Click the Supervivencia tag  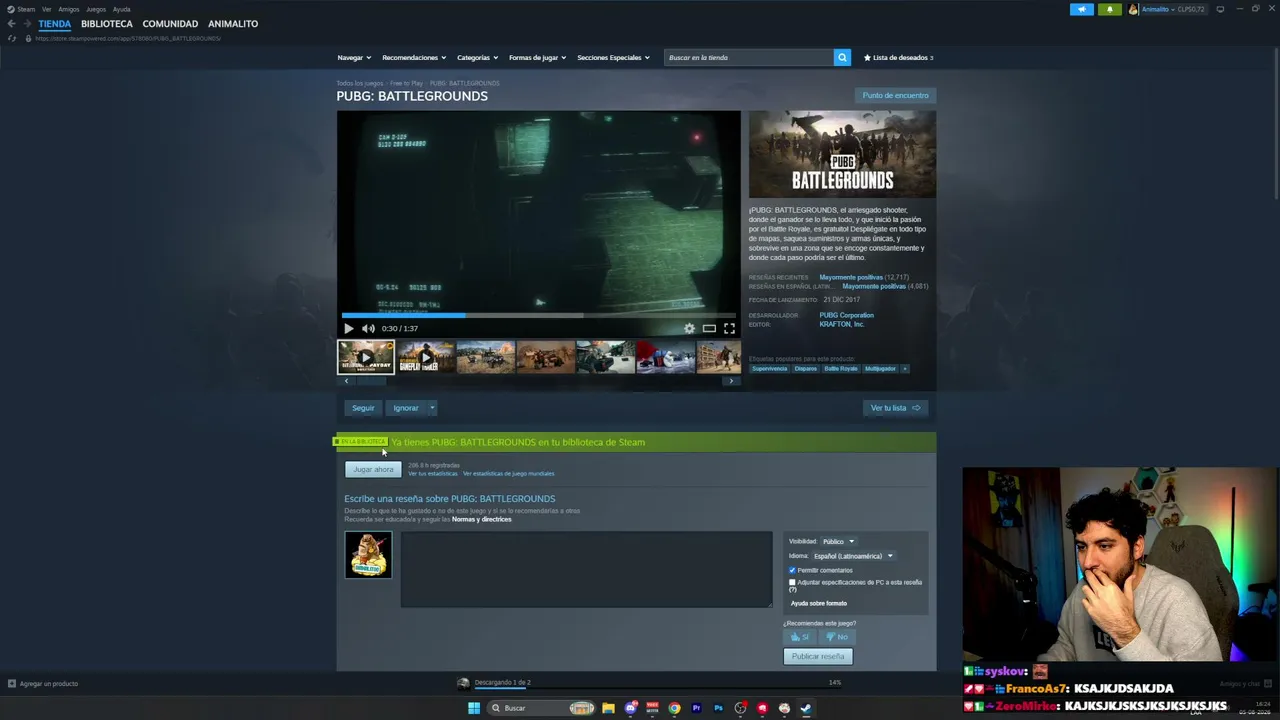point(770,369)
